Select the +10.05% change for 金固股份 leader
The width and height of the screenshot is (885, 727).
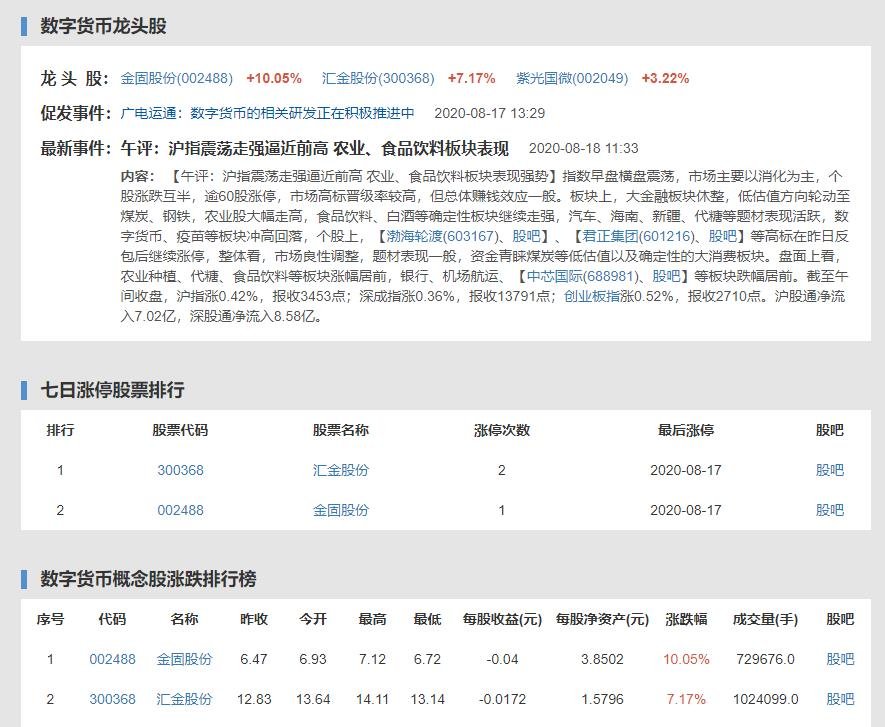(x=274, y=78)
